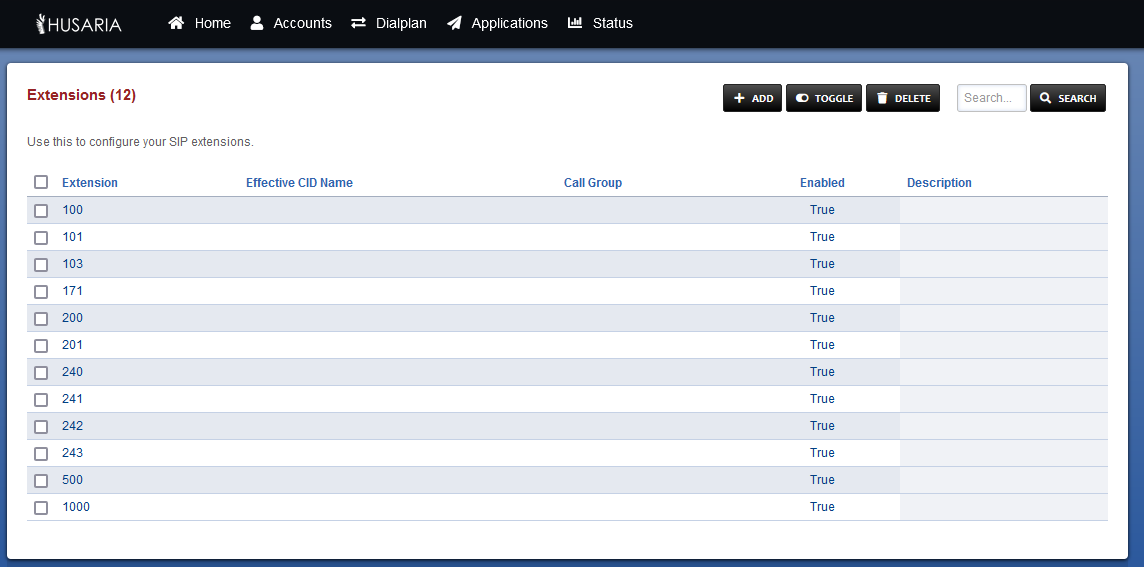Click the Applications paper plane icon
This screenshot has width=1144, height=567.
tap(454, 23)
